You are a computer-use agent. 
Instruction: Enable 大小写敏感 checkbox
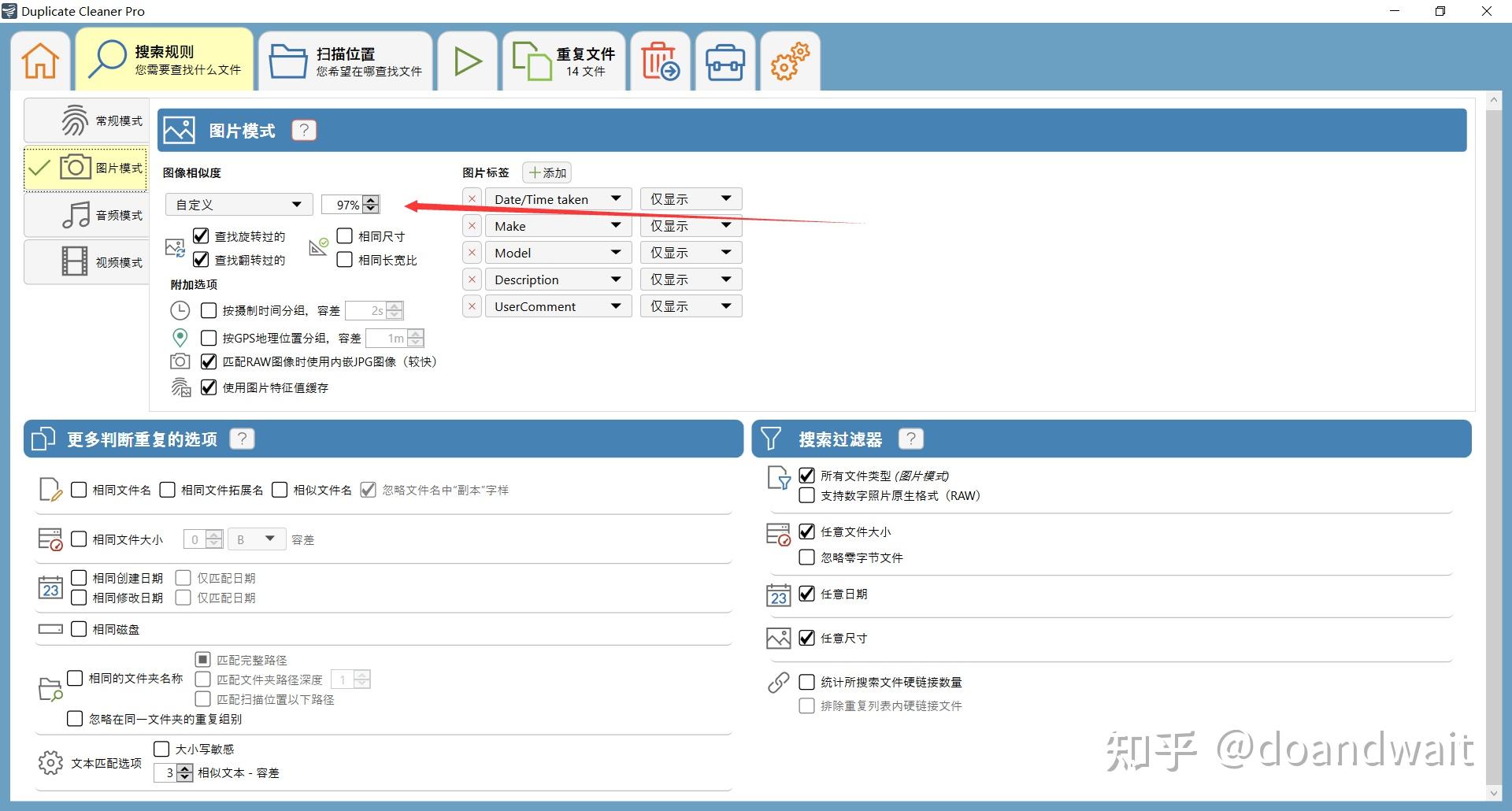point(161,748)
